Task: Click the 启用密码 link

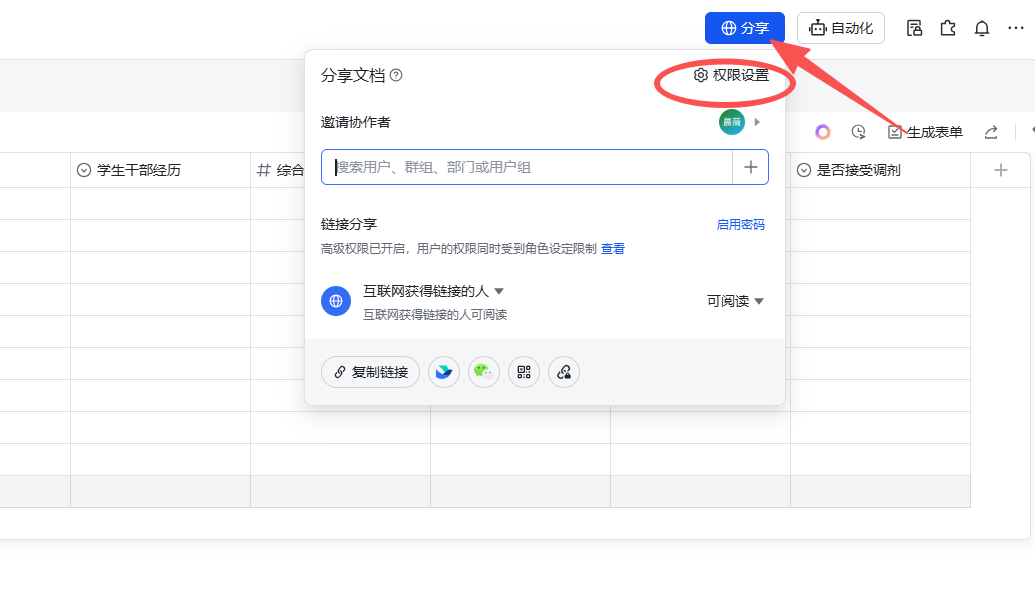Action: pos(740,225)
